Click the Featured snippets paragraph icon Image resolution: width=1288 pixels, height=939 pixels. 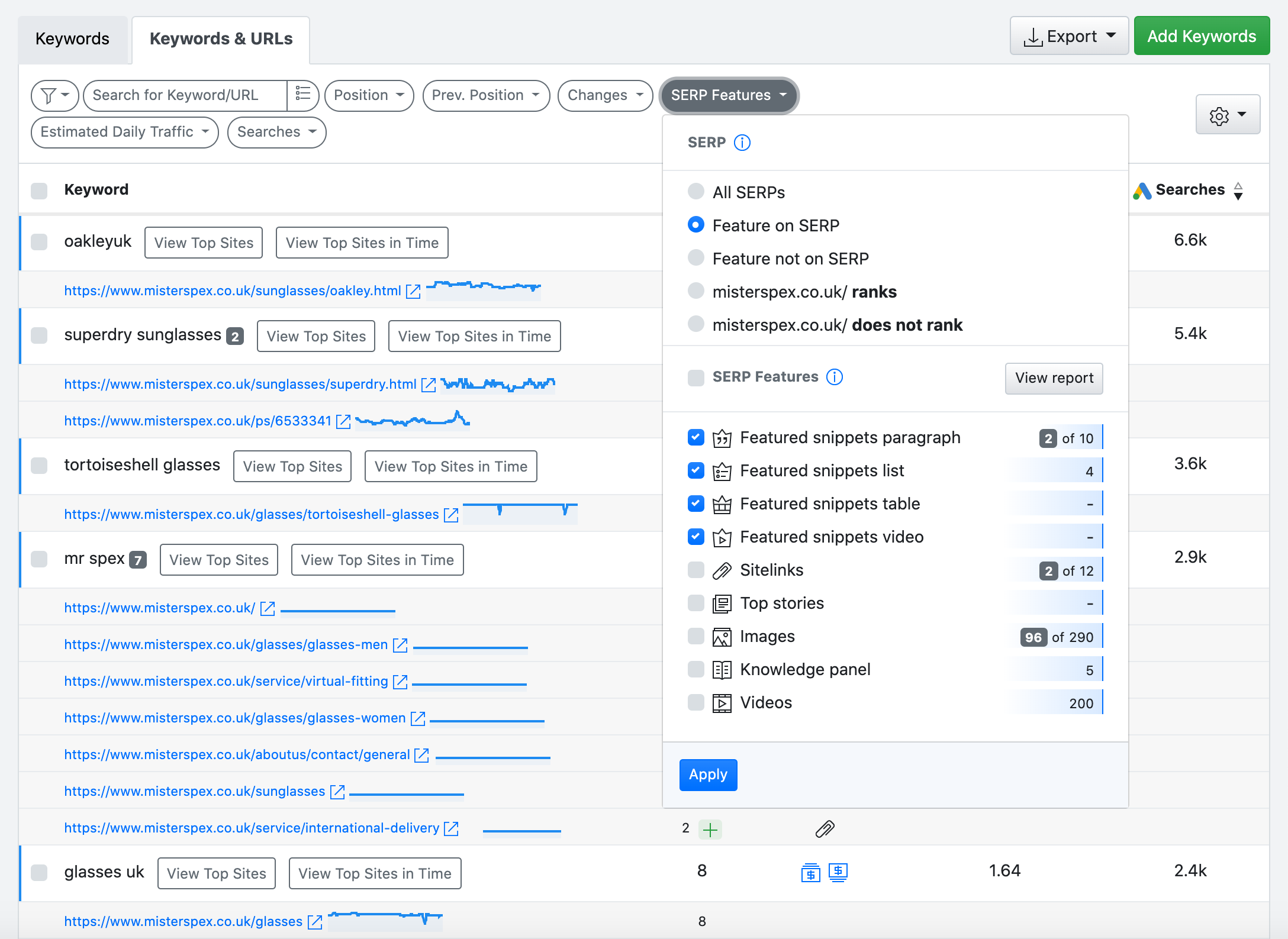722,438
